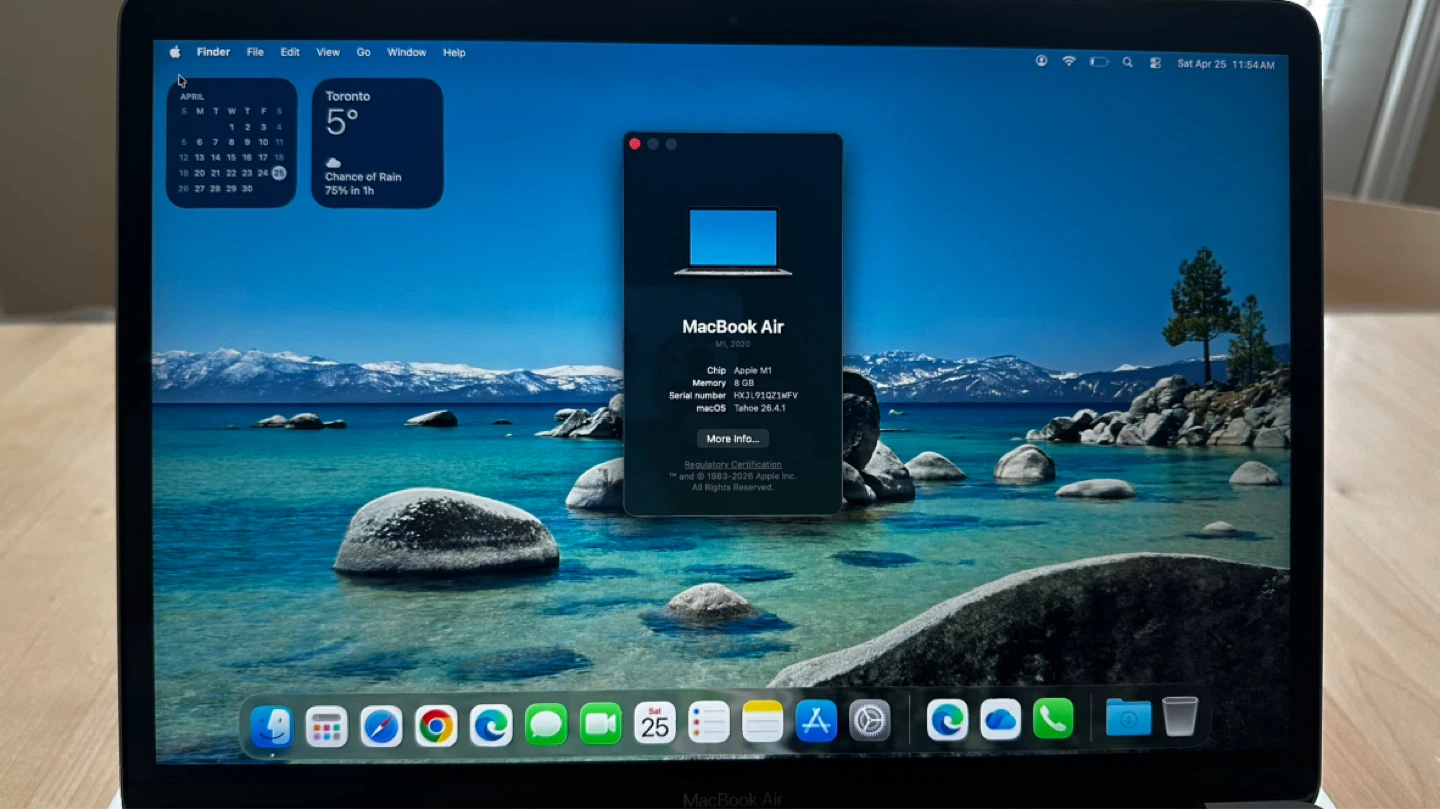1440x809 pixels.
Task: Click the Apple M1 chip value
Action: [753, 371]
